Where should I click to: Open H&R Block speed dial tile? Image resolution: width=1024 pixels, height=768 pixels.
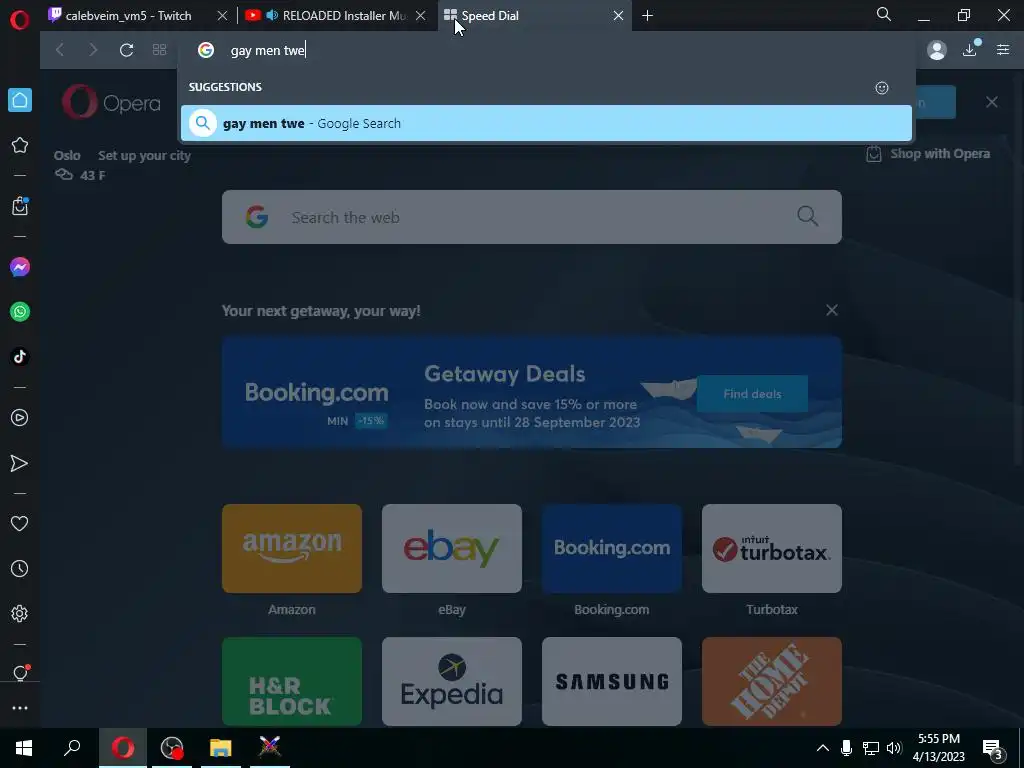[292, 681]
